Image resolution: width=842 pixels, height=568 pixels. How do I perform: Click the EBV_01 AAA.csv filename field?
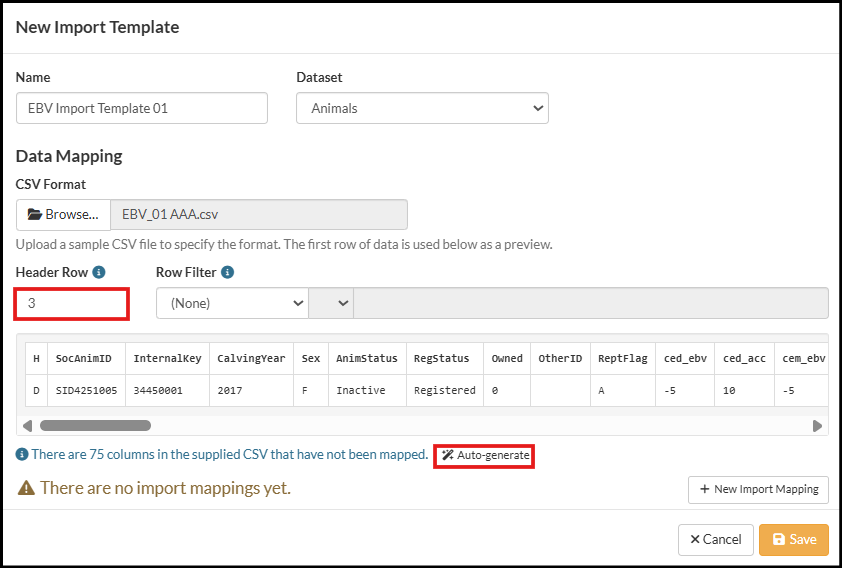click(258, 215)
